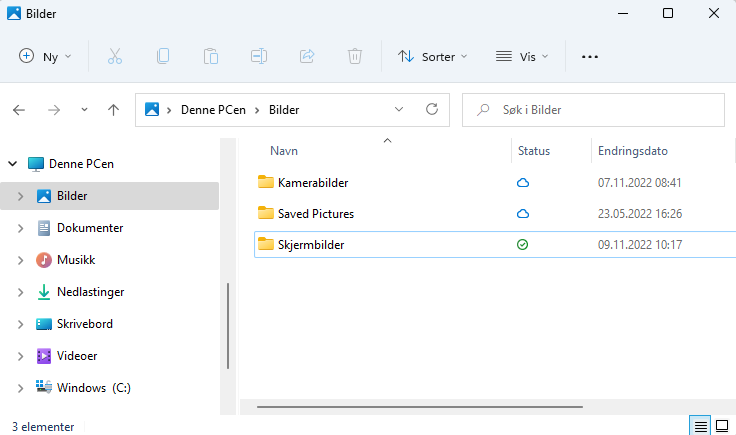This screenshot has height=435, width=736.
Task: Click date 07.11.2022 08:41 cell
Action: point(639,183)
